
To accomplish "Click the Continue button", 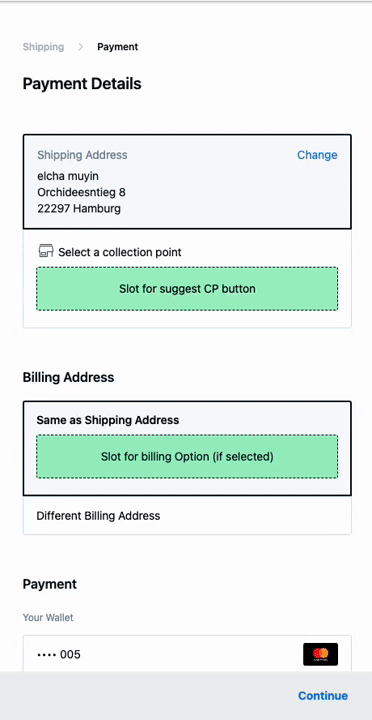I will (x=323, y=696).
